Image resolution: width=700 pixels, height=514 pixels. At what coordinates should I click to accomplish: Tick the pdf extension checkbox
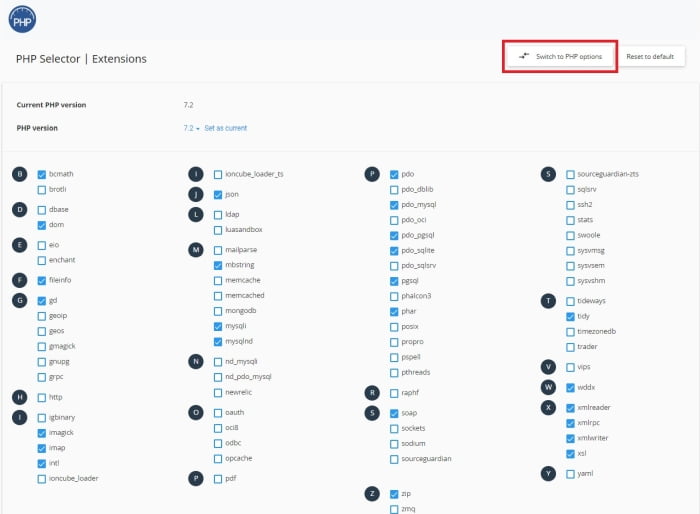coord(218,479)
